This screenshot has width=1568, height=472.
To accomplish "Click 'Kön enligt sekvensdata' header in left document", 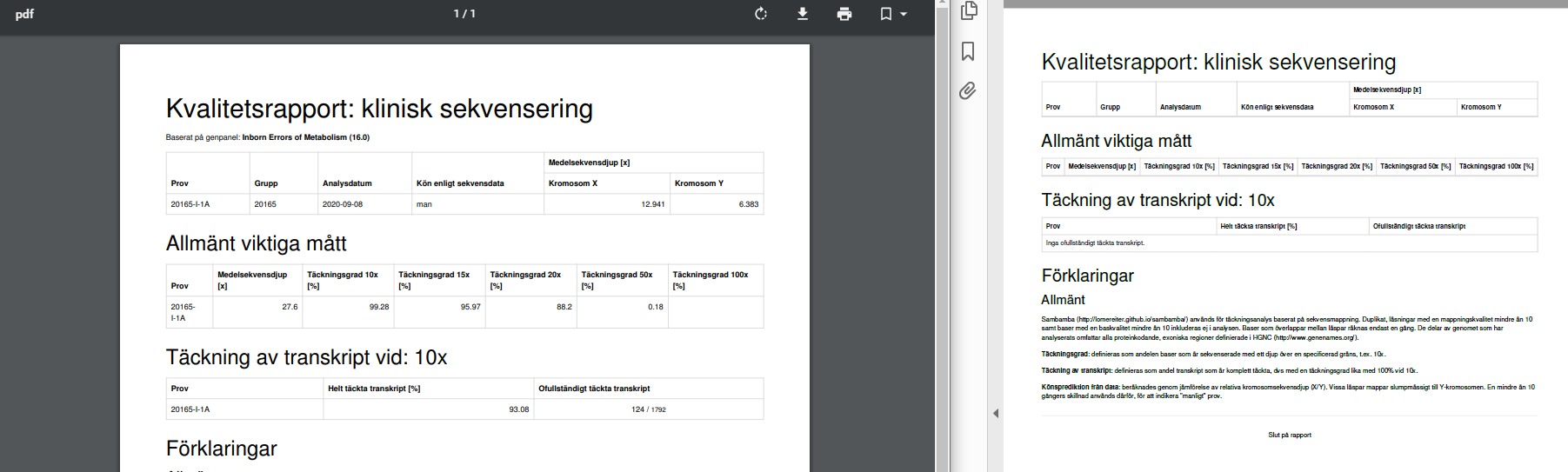I will click(x=460, y=183).
